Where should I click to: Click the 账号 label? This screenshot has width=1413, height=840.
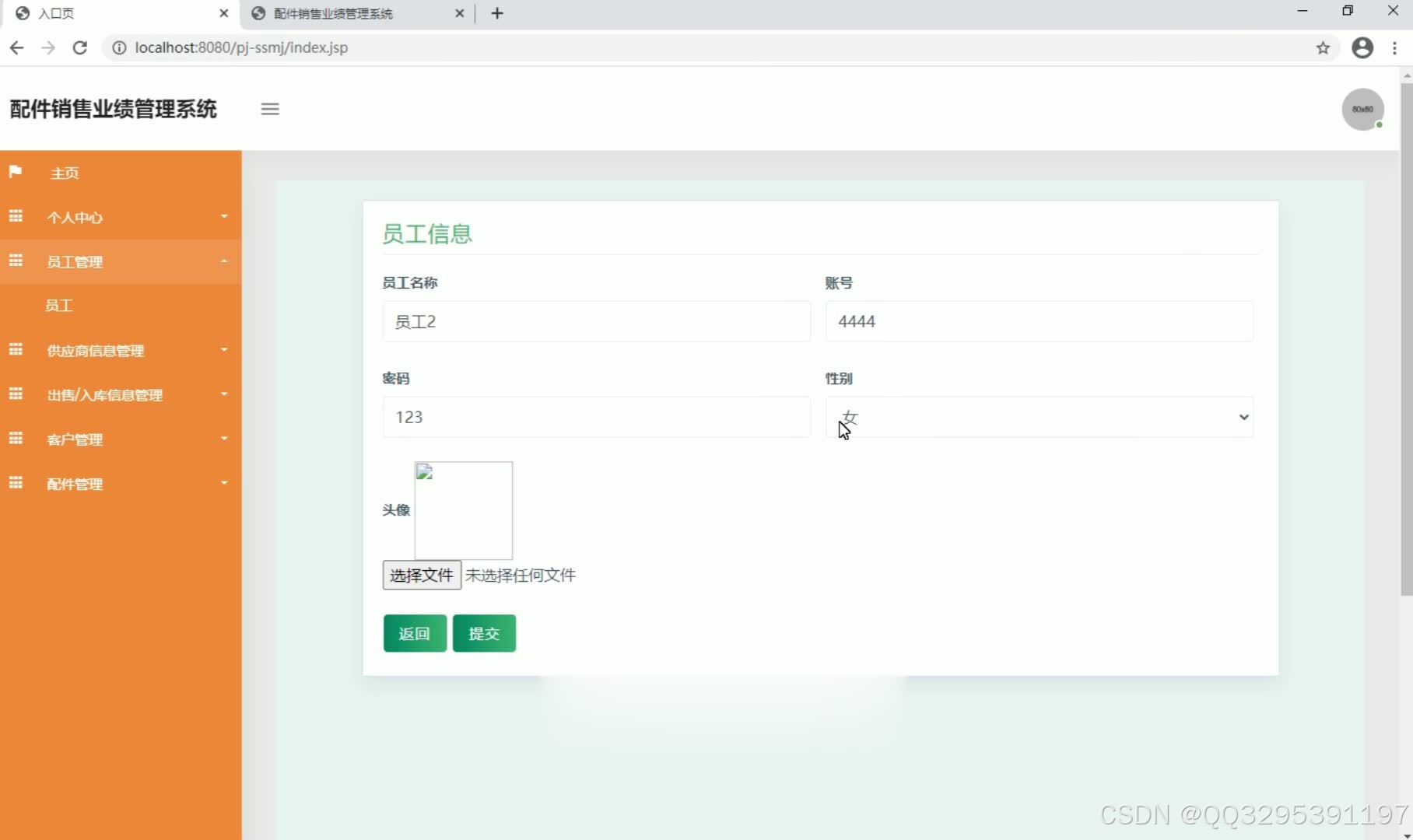(x=839, y=283)
